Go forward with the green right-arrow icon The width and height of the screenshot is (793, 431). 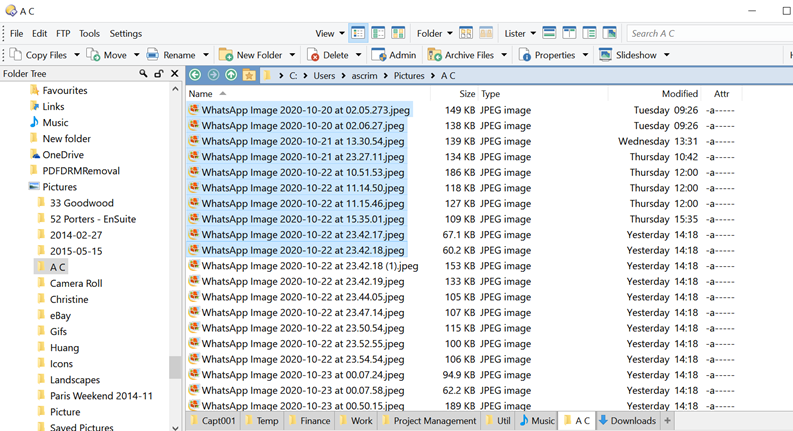(213, 75)
